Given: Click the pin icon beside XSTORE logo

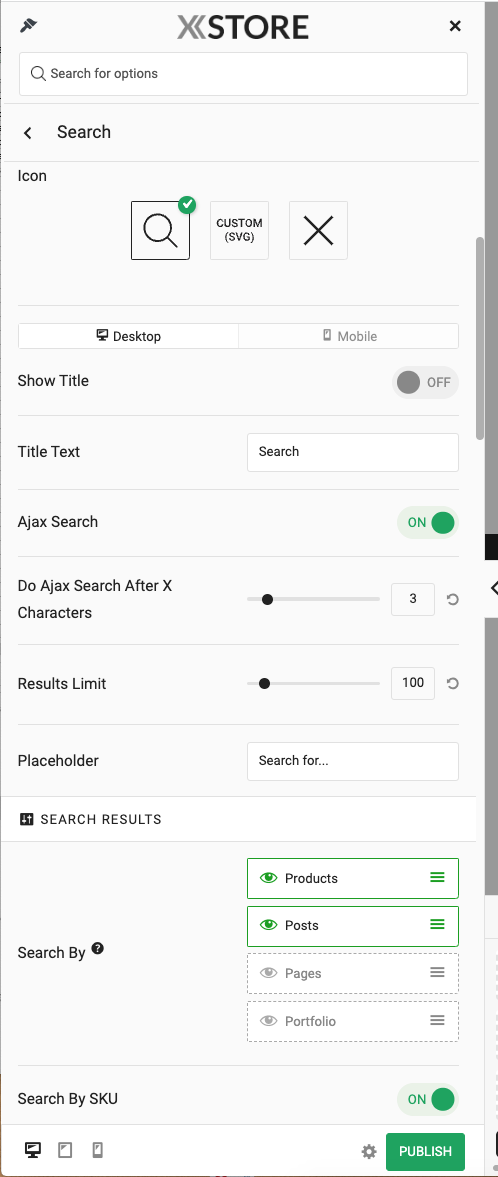Looking at the screenshot, I should coord(29,26).
